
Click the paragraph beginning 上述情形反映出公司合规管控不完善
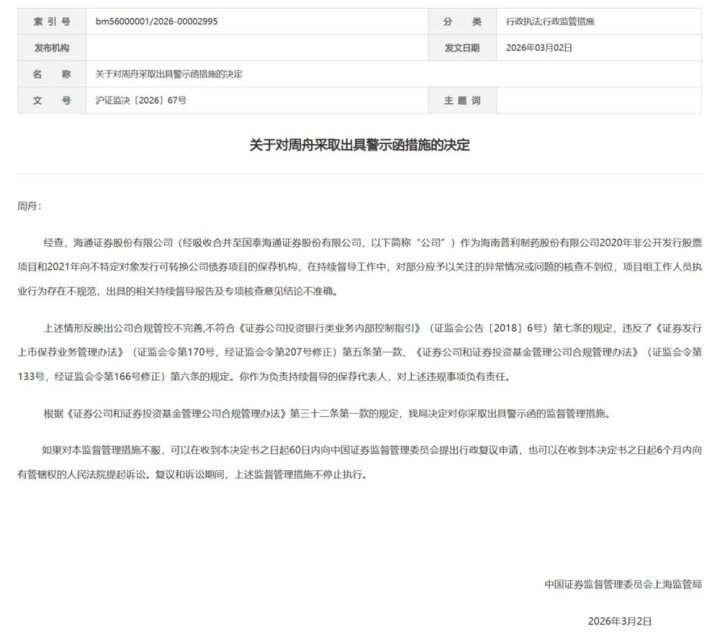[x=360, y=352]
